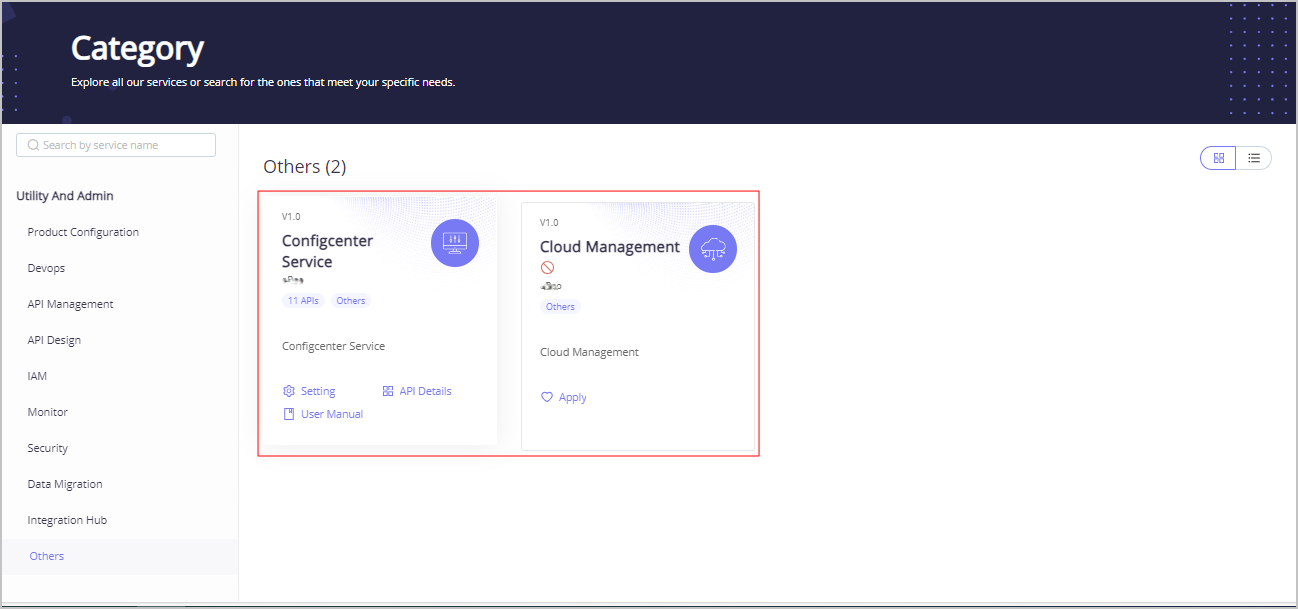
Task: Switch to grid view layout
Action: point(1218,158)
